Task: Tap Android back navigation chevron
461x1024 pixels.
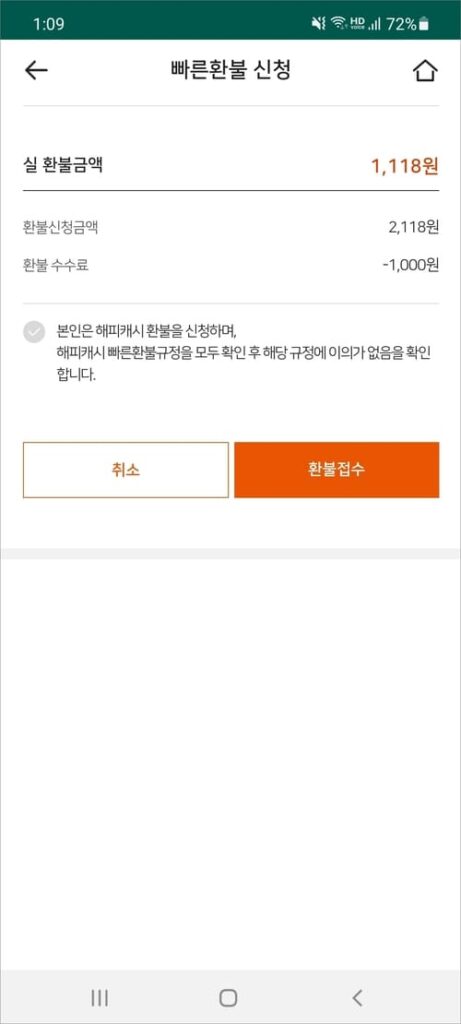Action: (x=357, y=997)
